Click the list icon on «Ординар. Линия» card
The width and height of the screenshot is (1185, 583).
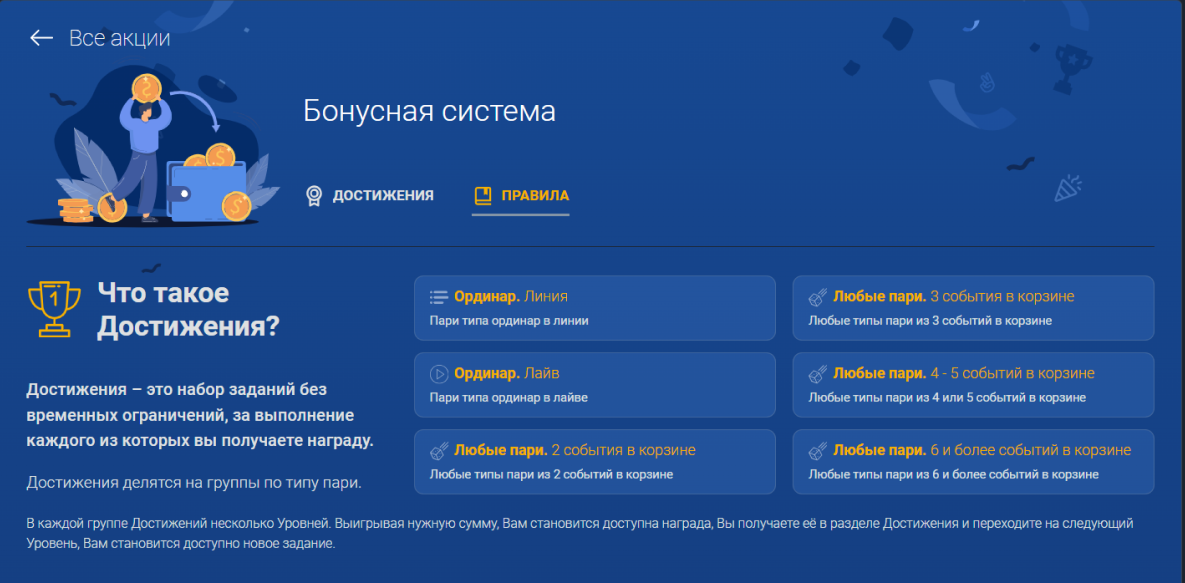(441, 295)
